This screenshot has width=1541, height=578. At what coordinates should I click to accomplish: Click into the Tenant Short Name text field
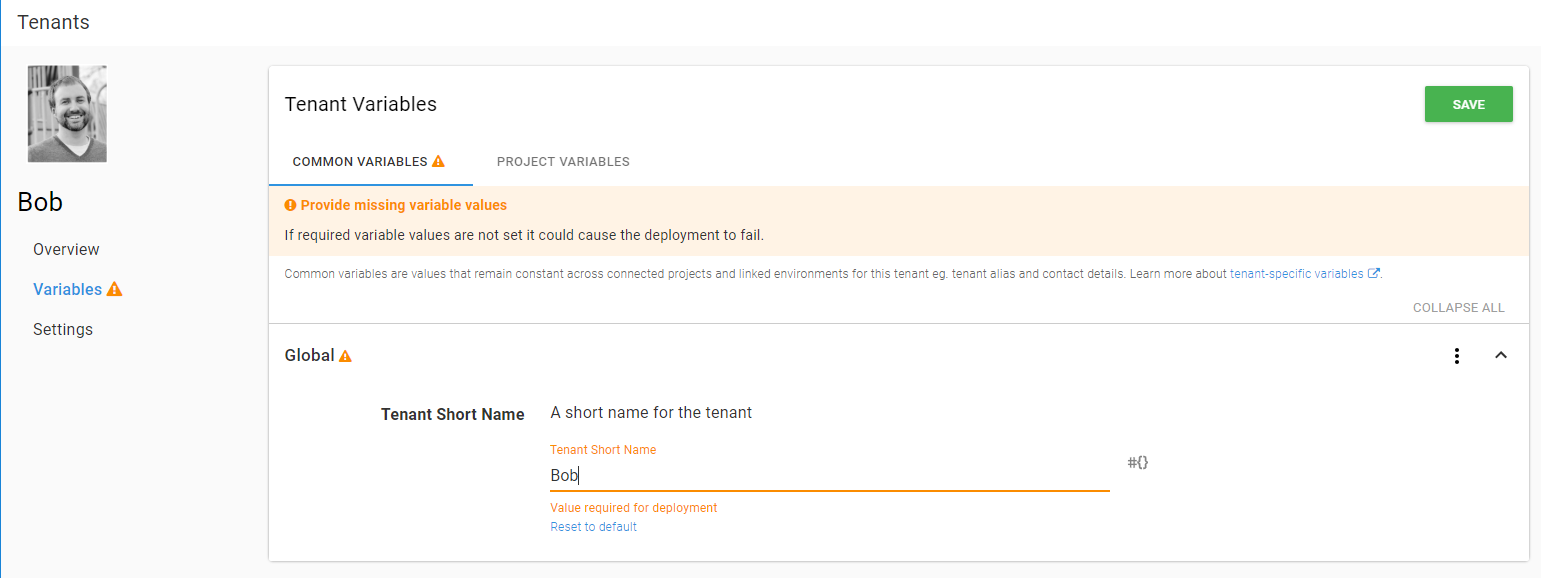[829, 476]
